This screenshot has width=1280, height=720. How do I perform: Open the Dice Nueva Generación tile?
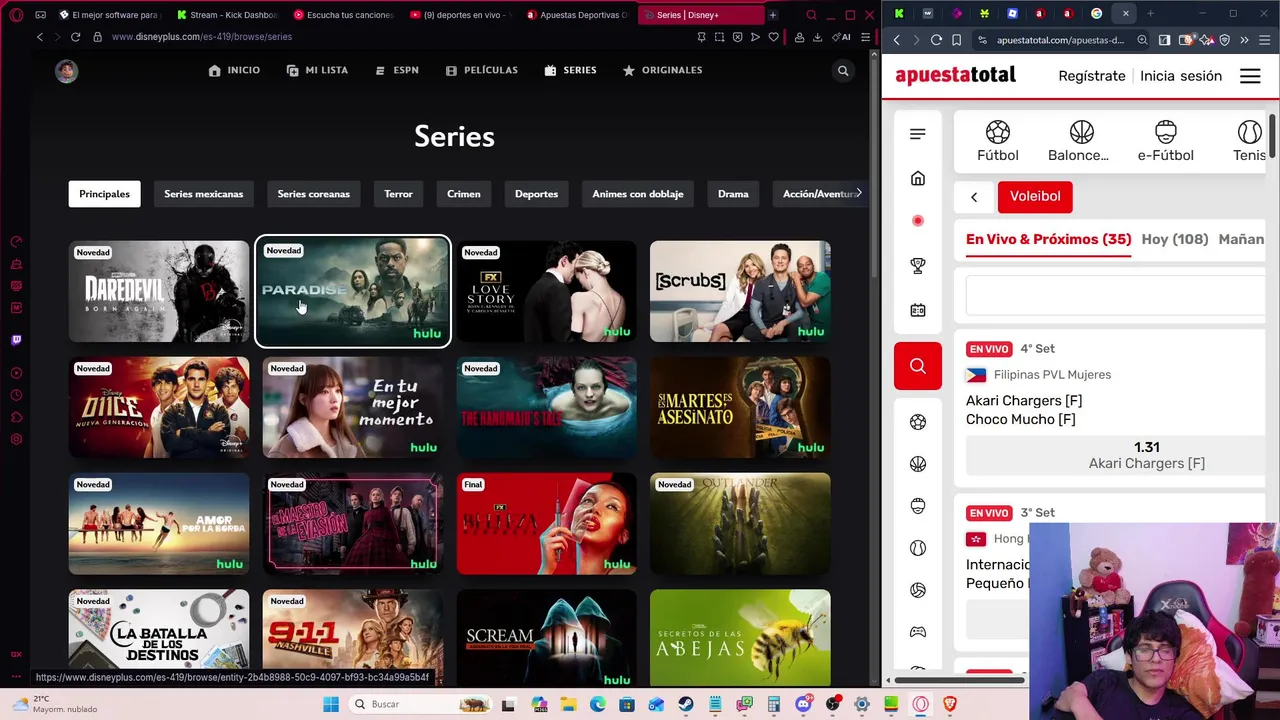click(x=158, y=407)
